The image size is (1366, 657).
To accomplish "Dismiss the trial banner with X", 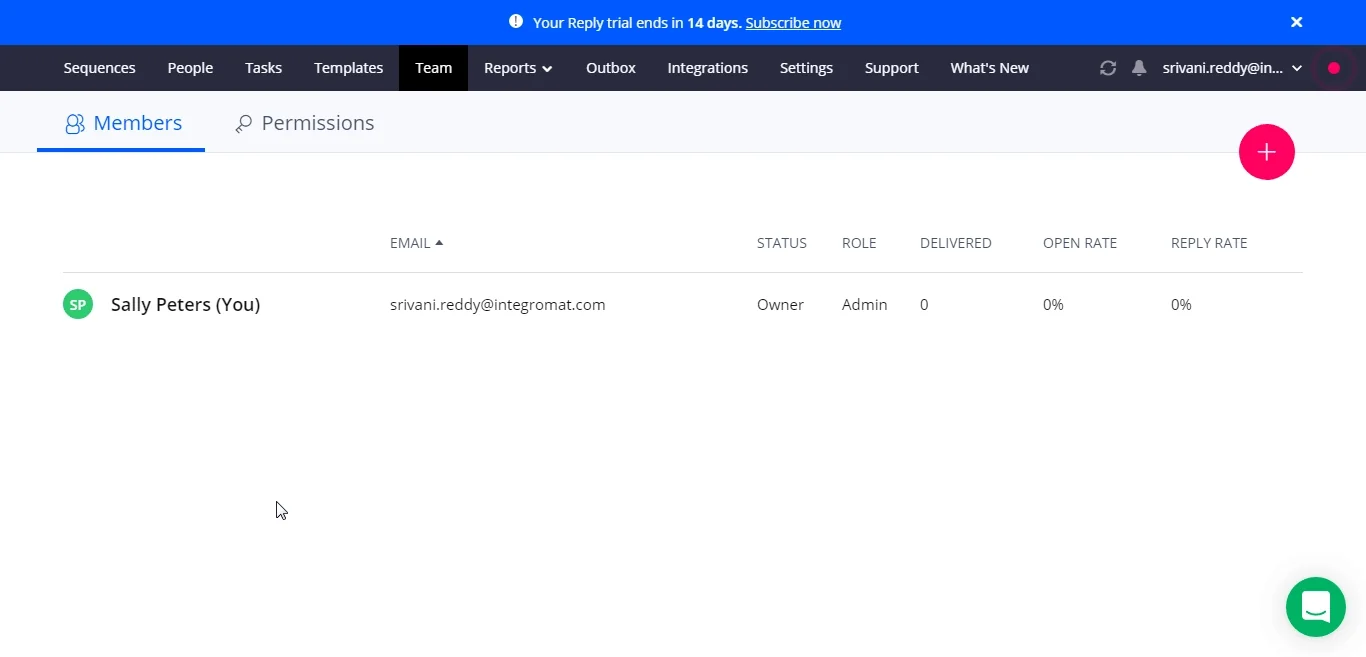I will coord(1296,22).
